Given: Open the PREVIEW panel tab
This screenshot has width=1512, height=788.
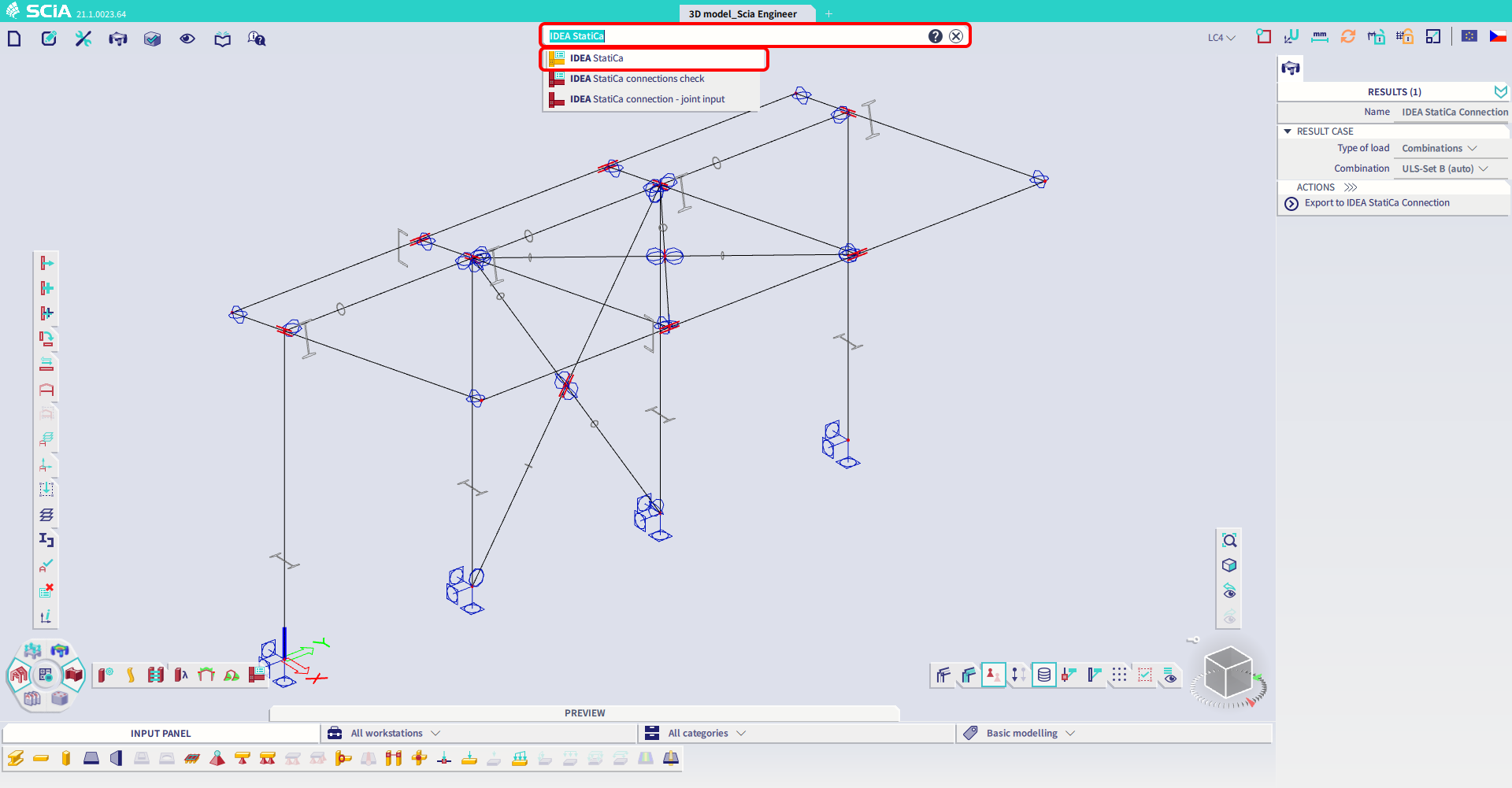Looking at the screenshot, I should (x=584, y=713).
